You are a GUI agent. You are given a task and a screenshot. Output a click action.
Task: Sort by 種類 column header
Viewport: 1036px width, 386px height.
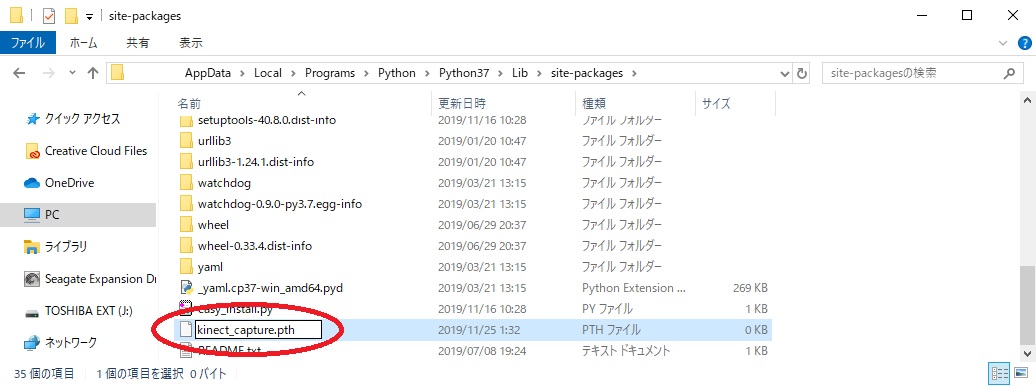594,104
